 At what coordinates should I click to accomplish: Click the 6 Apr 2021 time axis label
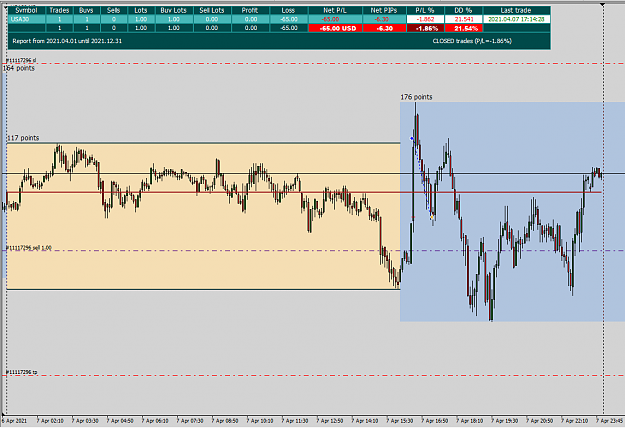[14, 421]
